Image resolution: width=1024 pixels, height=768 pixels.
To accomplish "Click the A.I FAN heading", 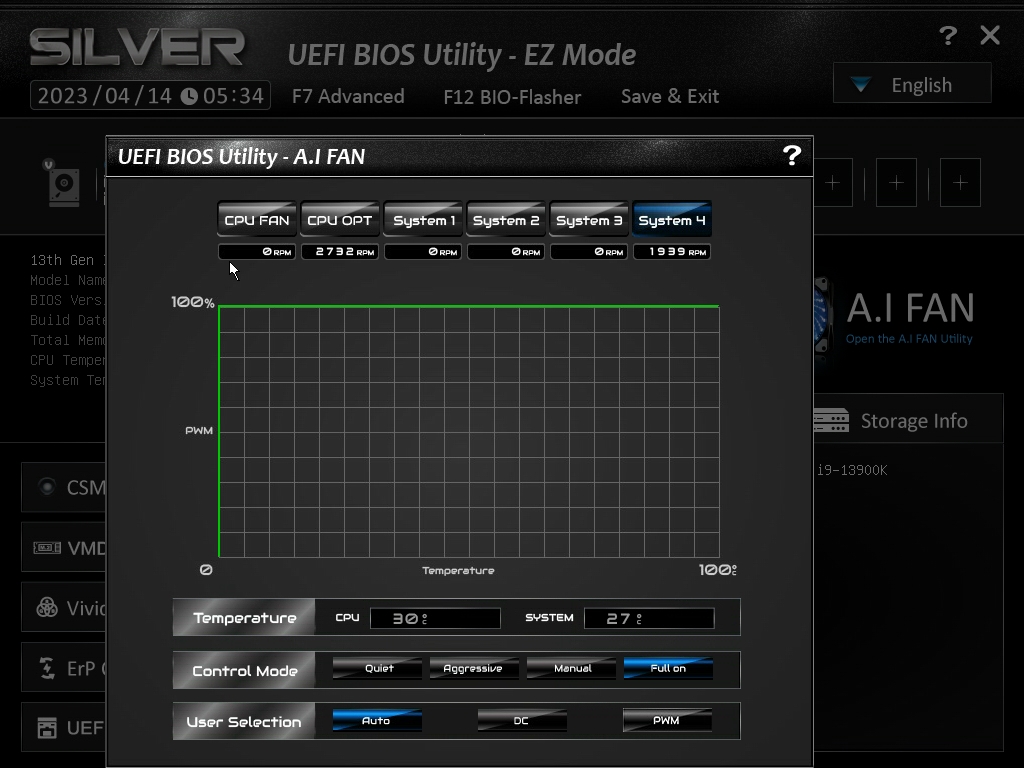I will pyautogui.click(x=910, y=308).
